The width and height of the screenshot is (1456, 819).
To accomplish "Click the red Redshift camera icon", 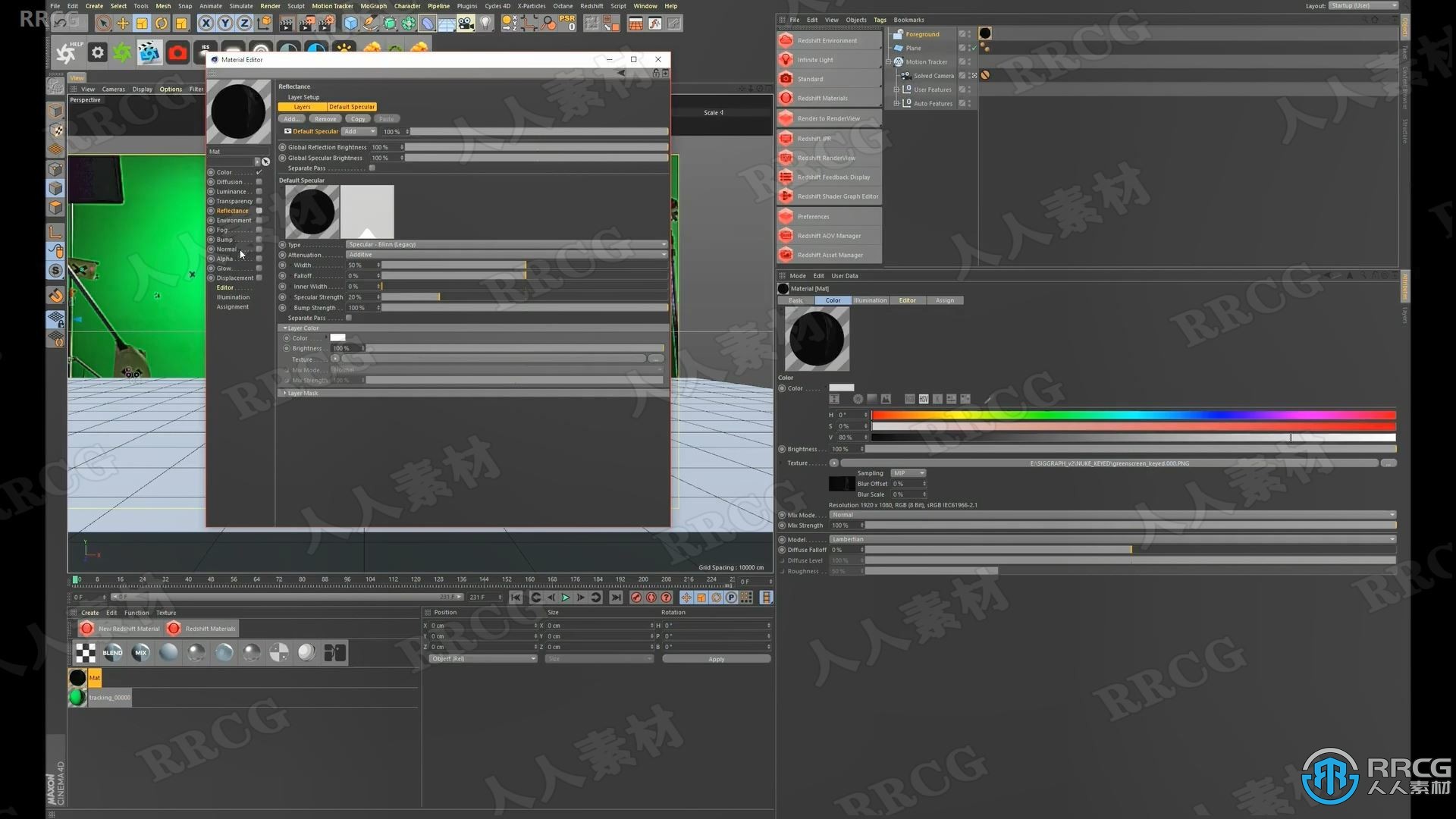I will point(177,52).
